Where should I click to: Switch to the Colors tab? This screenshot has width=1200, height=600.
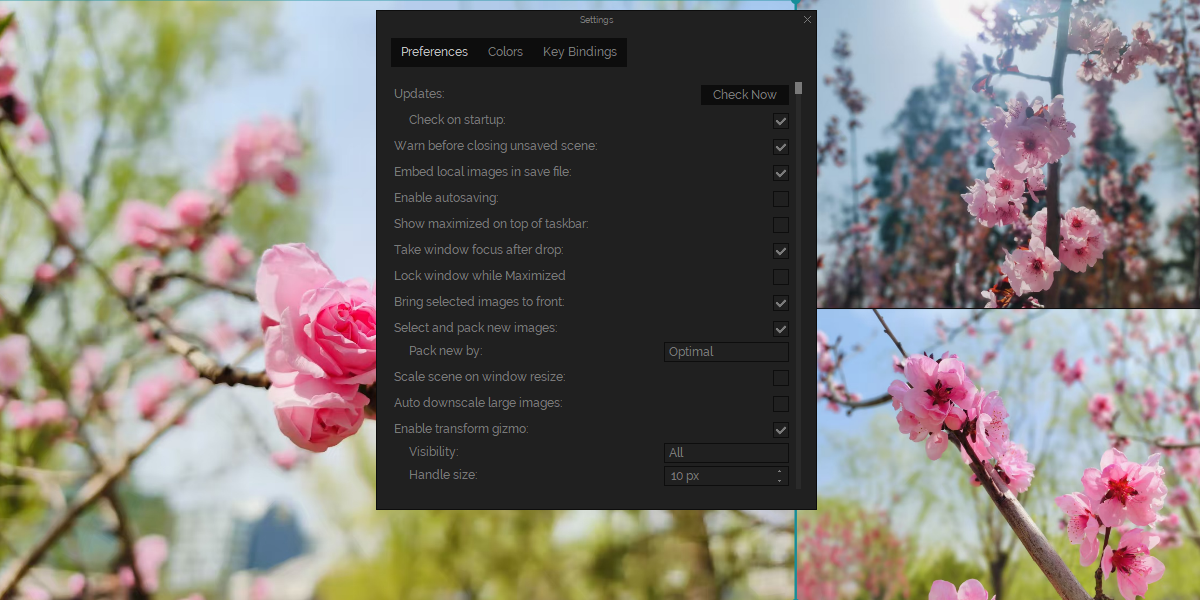point(505,52)
